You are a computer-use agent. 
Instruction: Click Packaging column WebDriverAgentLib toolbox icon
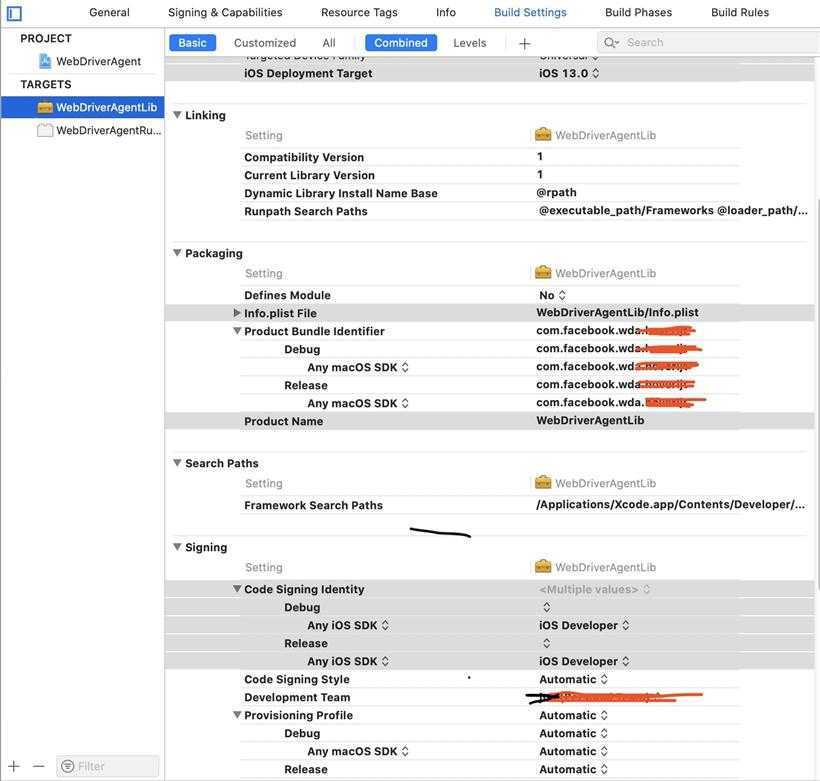[543, 273]
